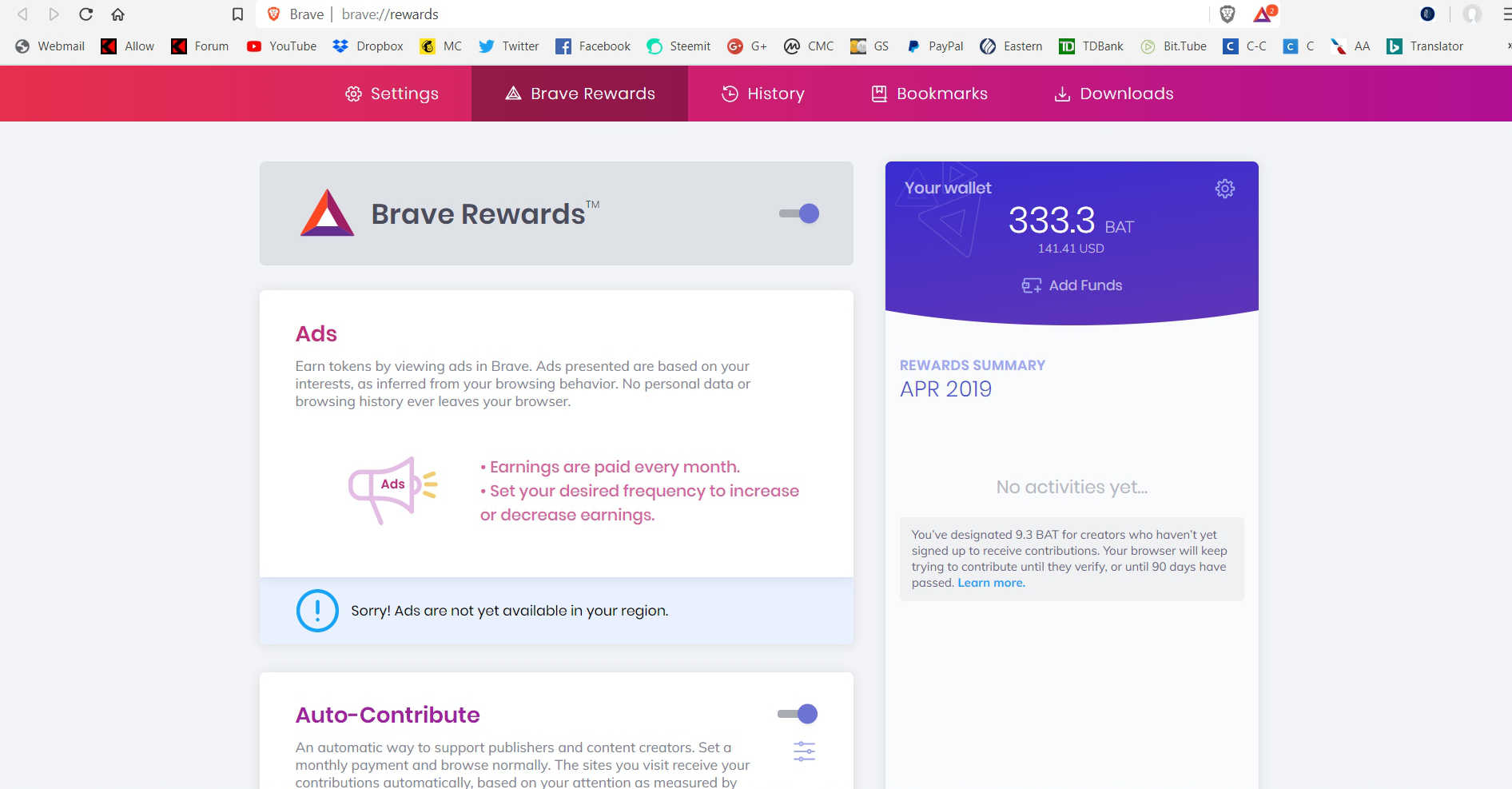Click the 'No activities yet...' text
1512x789 pixels.
(x=1072, y=487)
